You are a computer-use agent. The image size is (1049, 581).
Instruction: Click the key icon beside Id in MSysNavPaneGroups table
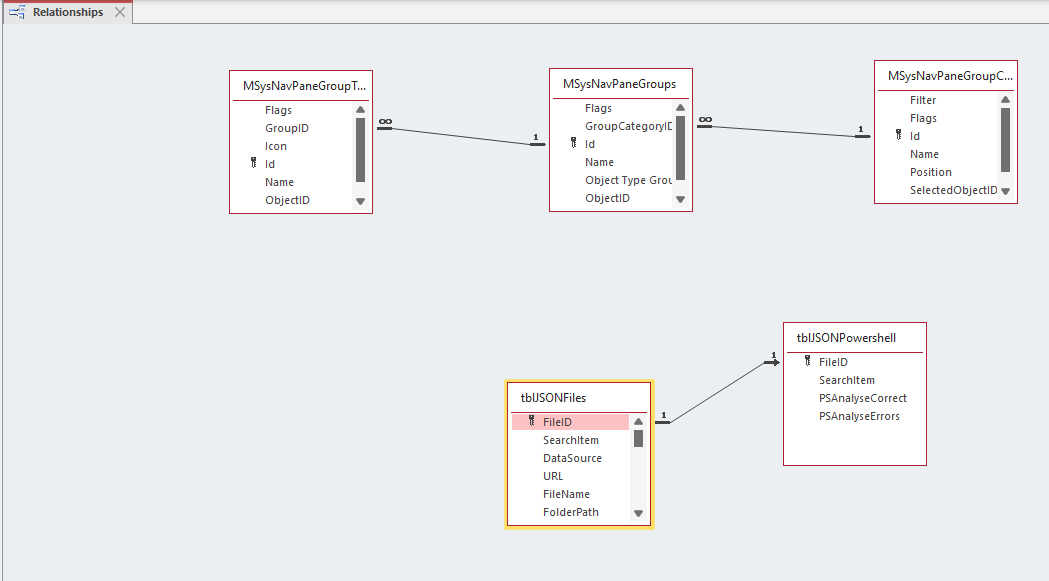pyautogui.click(x=573, y=143)
